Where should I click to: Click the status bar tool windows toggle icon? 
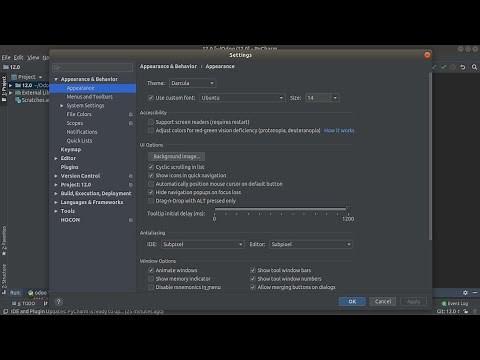(5, 311)
